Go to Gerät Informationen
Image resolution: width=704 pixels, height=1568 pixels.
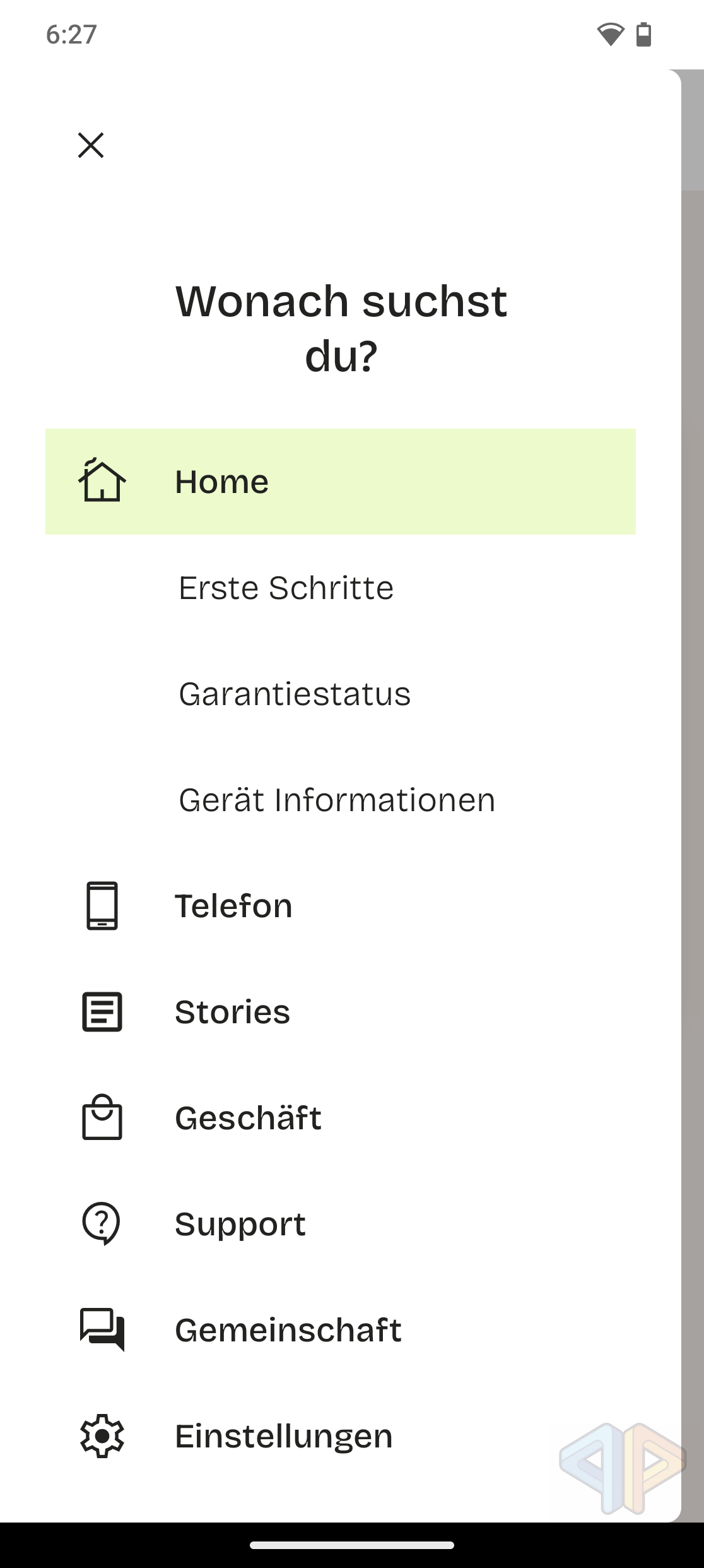(x=337, y=800)
